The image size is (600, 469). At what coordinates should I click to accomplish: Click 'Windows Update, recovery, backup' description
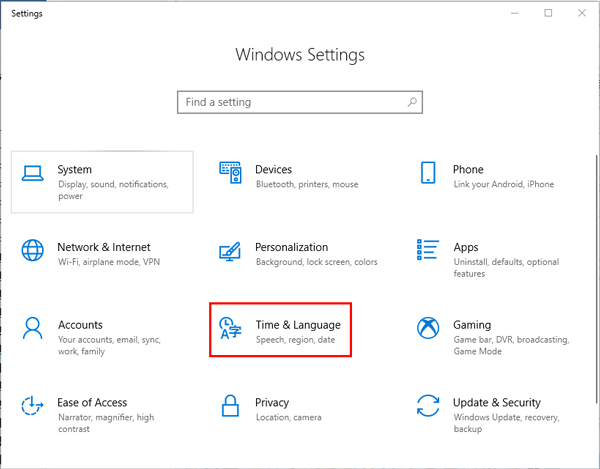[506, 423]
